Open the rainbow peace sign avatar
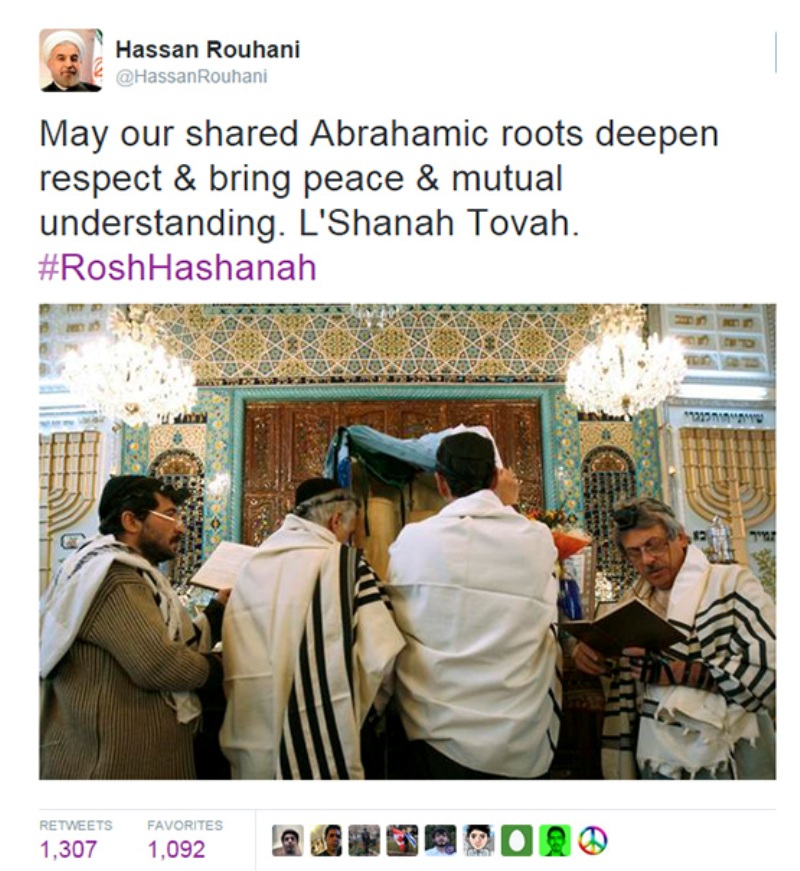800x871 pixels. point(593,840)
